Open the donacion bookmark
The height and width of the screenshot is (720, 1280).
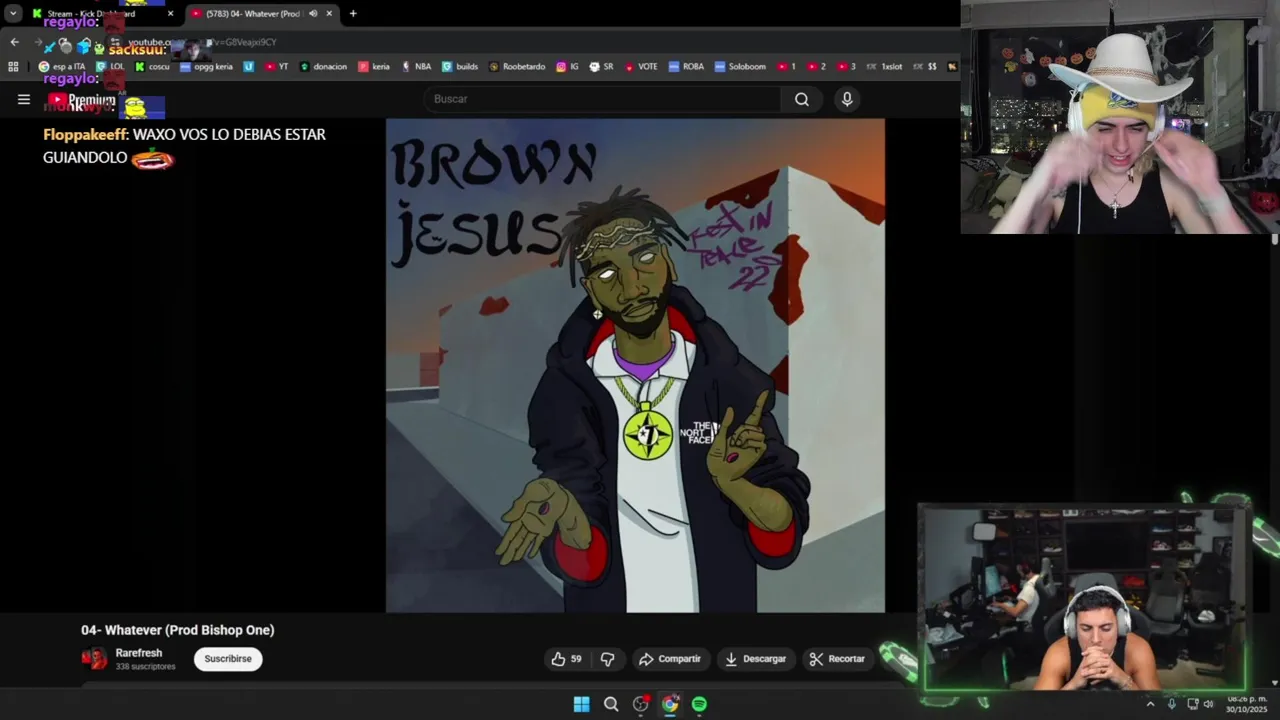click(x=323, y=67)
